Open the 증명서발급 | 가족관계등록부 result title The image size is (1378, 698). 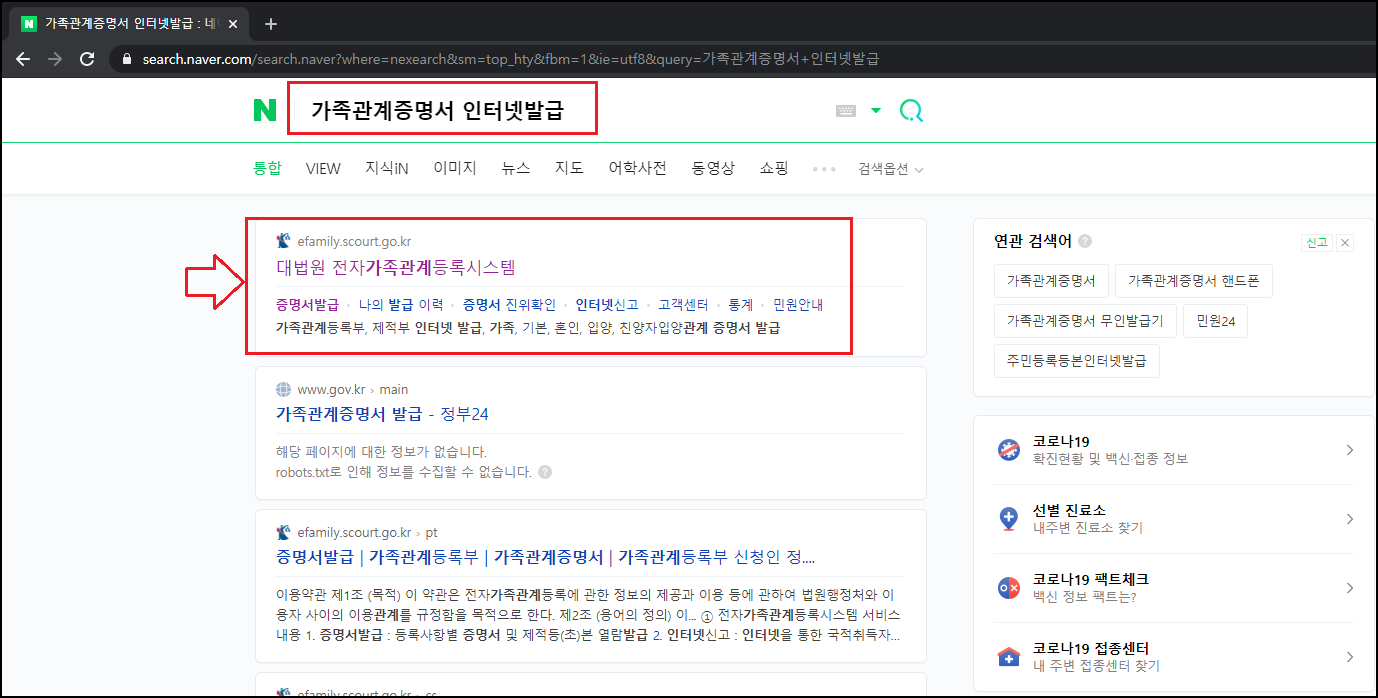coord(545,557)
